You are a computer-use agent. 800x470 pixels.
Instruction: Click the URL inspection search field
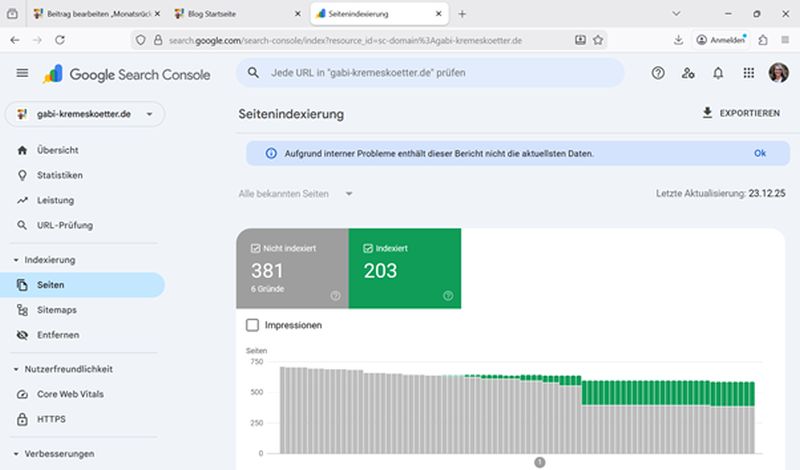[430, 73]
